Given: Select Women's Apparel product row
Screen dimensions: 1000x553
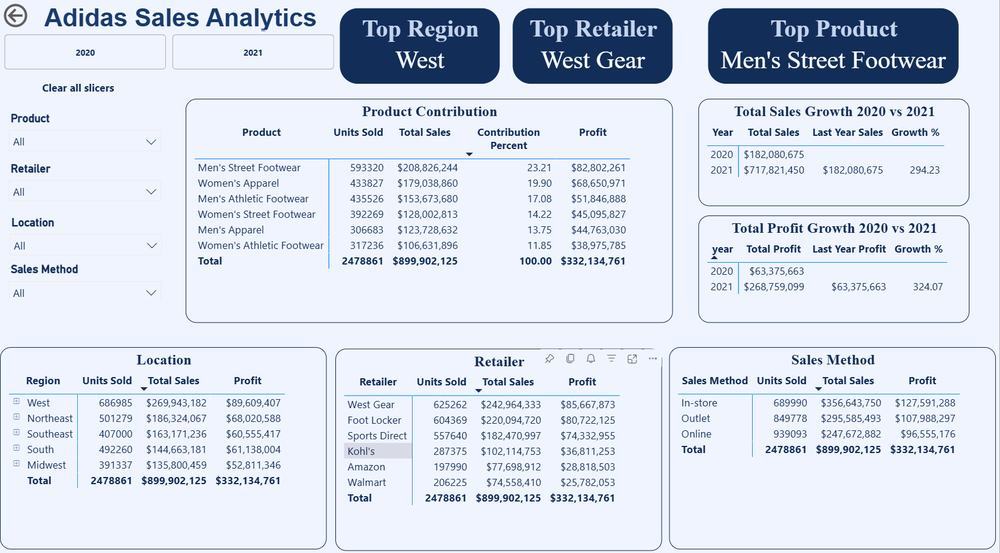Looking at the screenshot, I should click(x=412, y=183).
